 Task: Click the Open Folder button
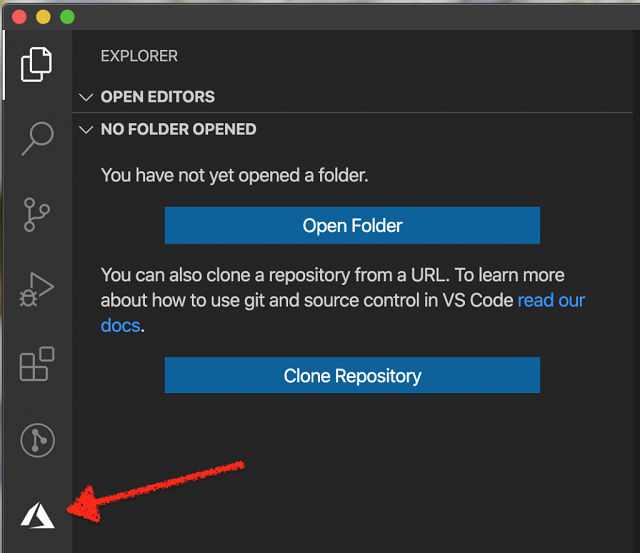352,225
